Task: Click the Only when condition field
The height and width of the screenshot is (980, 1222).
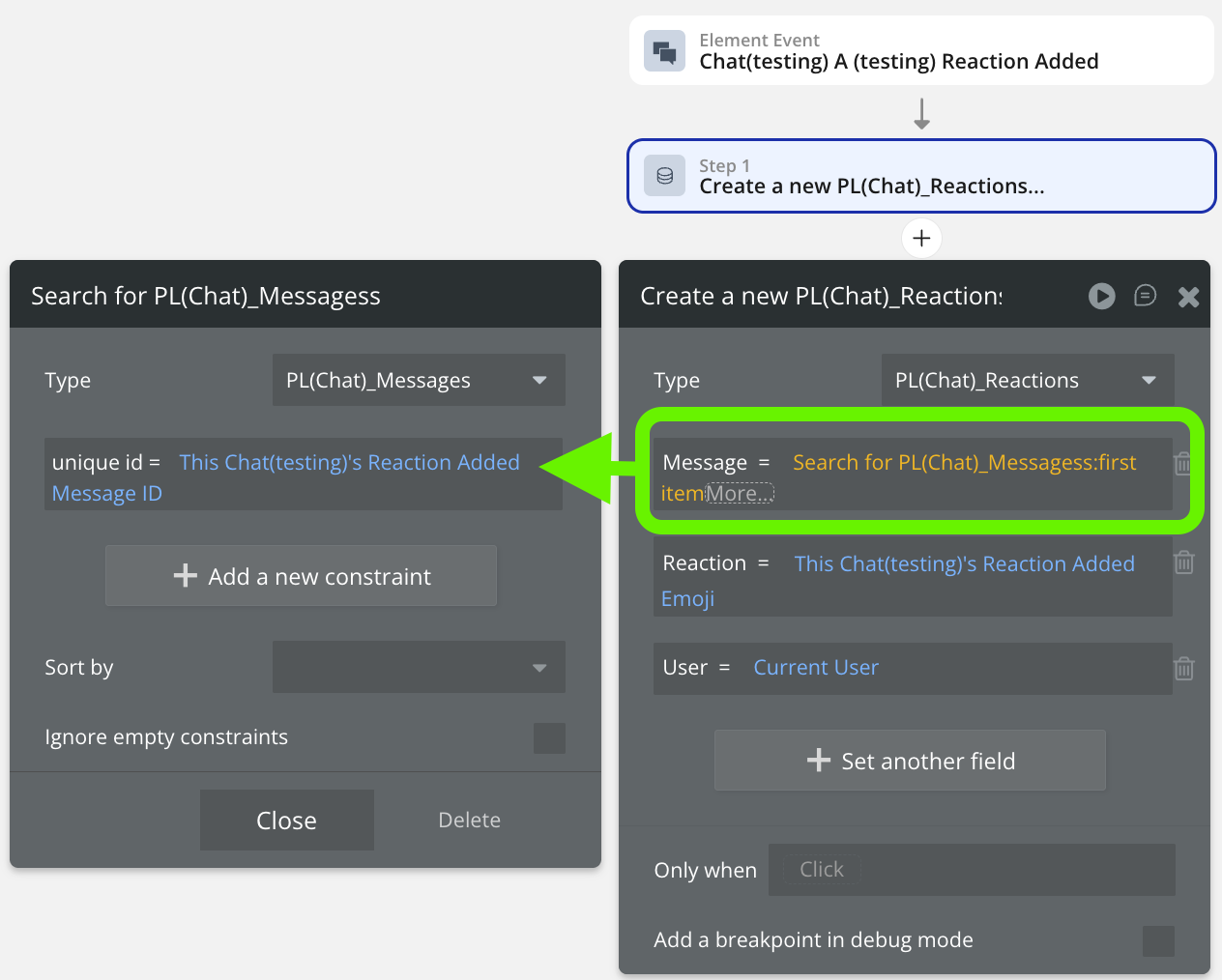Action: click(x=971, y=870)
